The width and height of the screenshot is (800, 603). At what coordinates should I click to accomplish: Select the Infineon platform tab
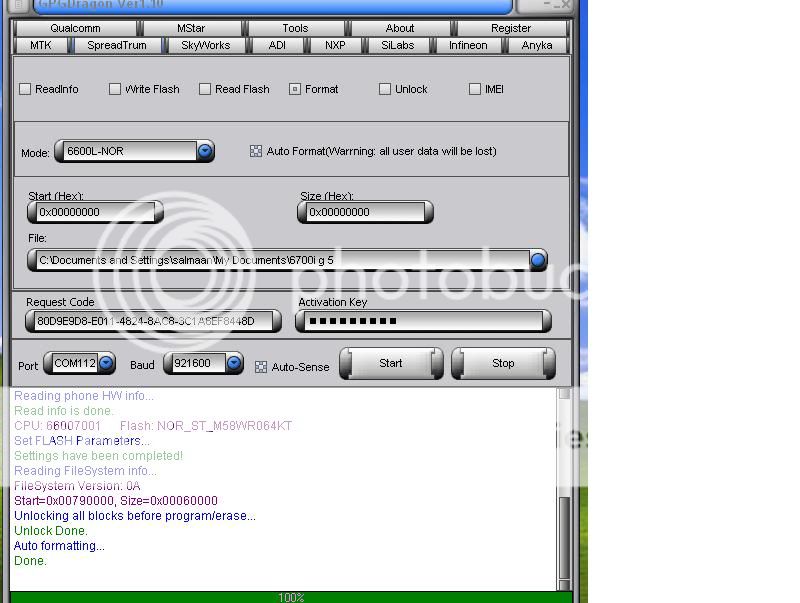click(468, 45)
